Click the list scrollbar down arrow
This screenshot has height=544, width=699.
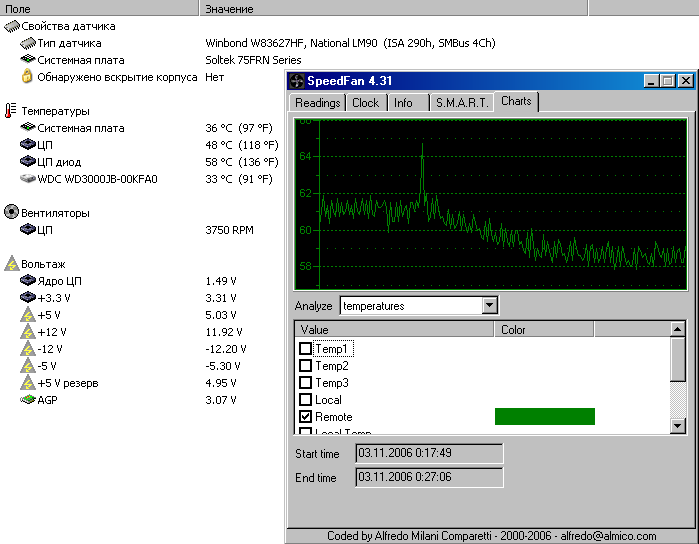[677, 426]
